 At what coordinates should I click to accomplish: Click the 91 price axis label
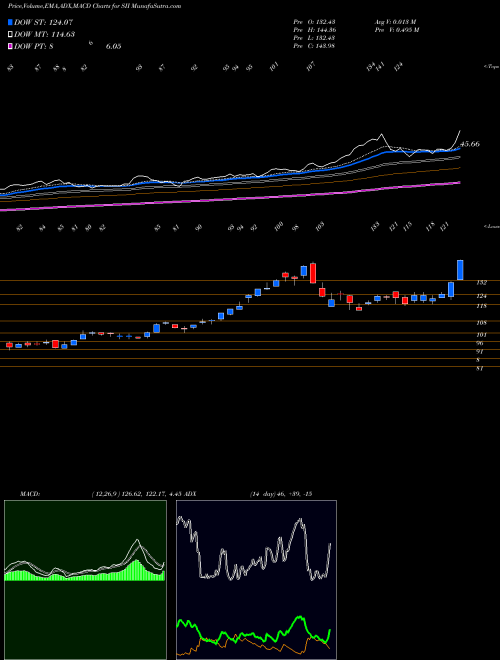480,351
